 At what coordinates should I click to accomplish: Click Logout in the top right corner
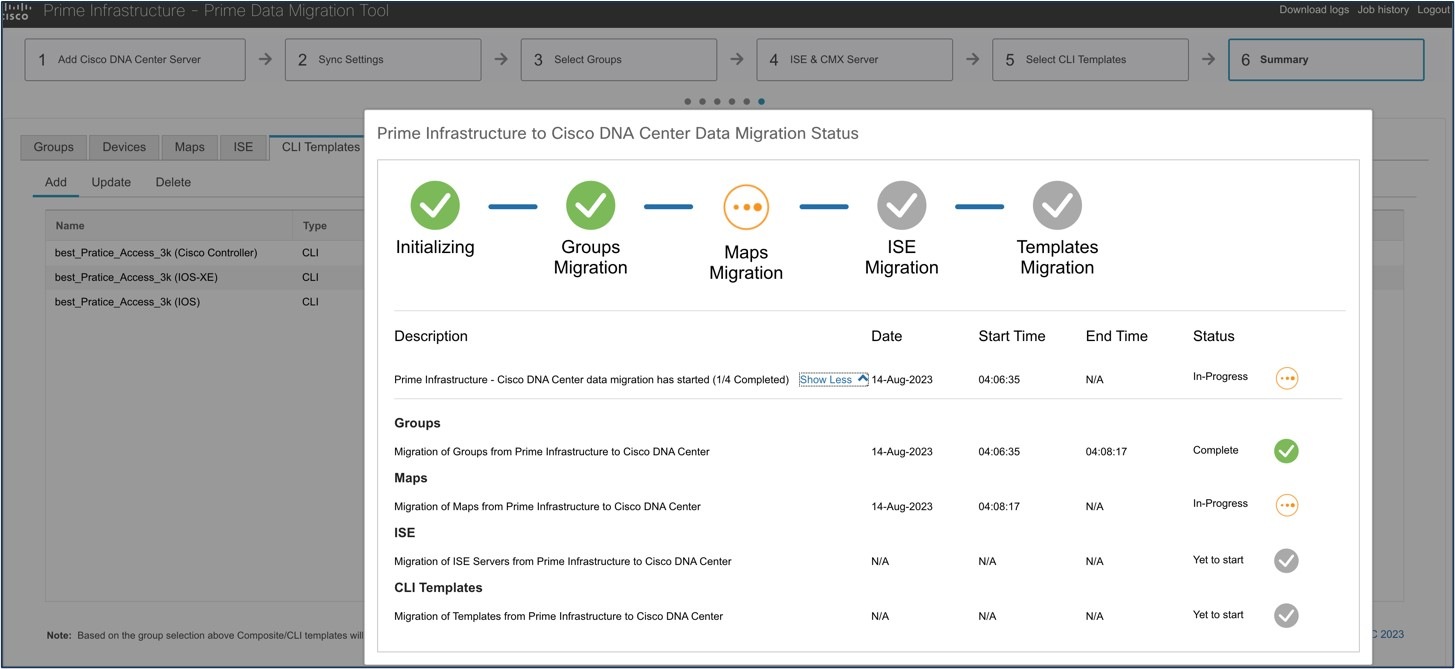pos(1433,9)
